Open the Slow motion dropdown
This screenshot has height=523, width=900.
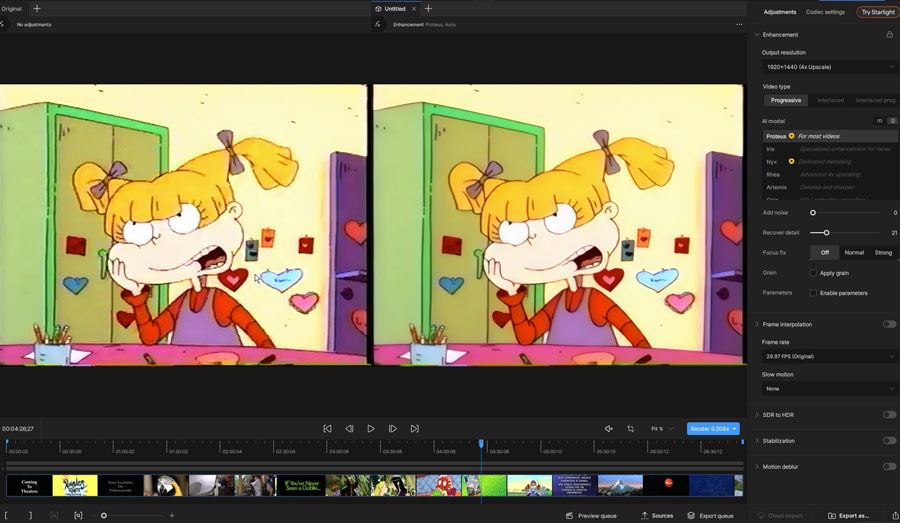pyautogui.click(x=829, y=389)
